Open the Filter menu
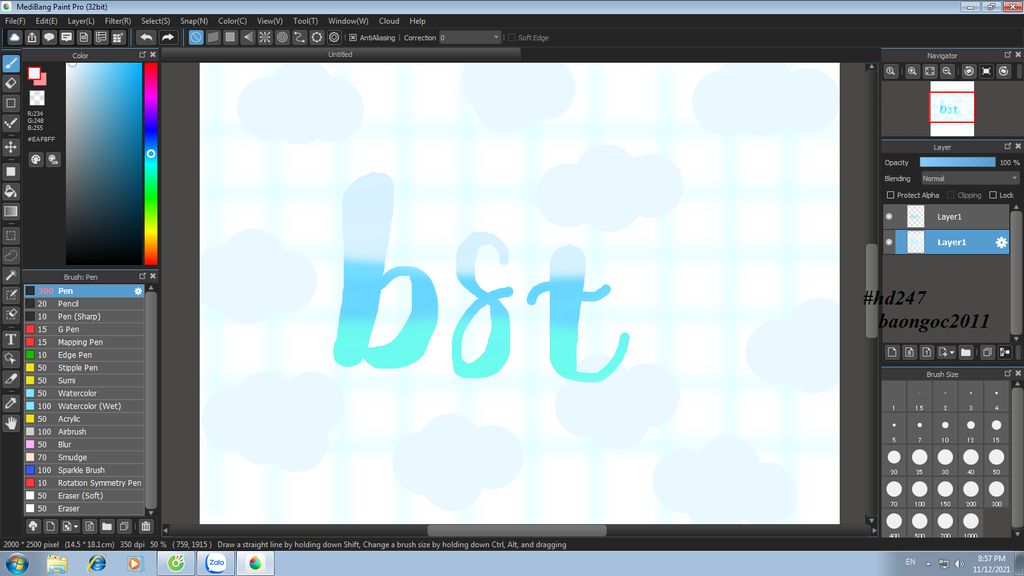Viewport: 1024px width, 576px height. coord(118,21)
